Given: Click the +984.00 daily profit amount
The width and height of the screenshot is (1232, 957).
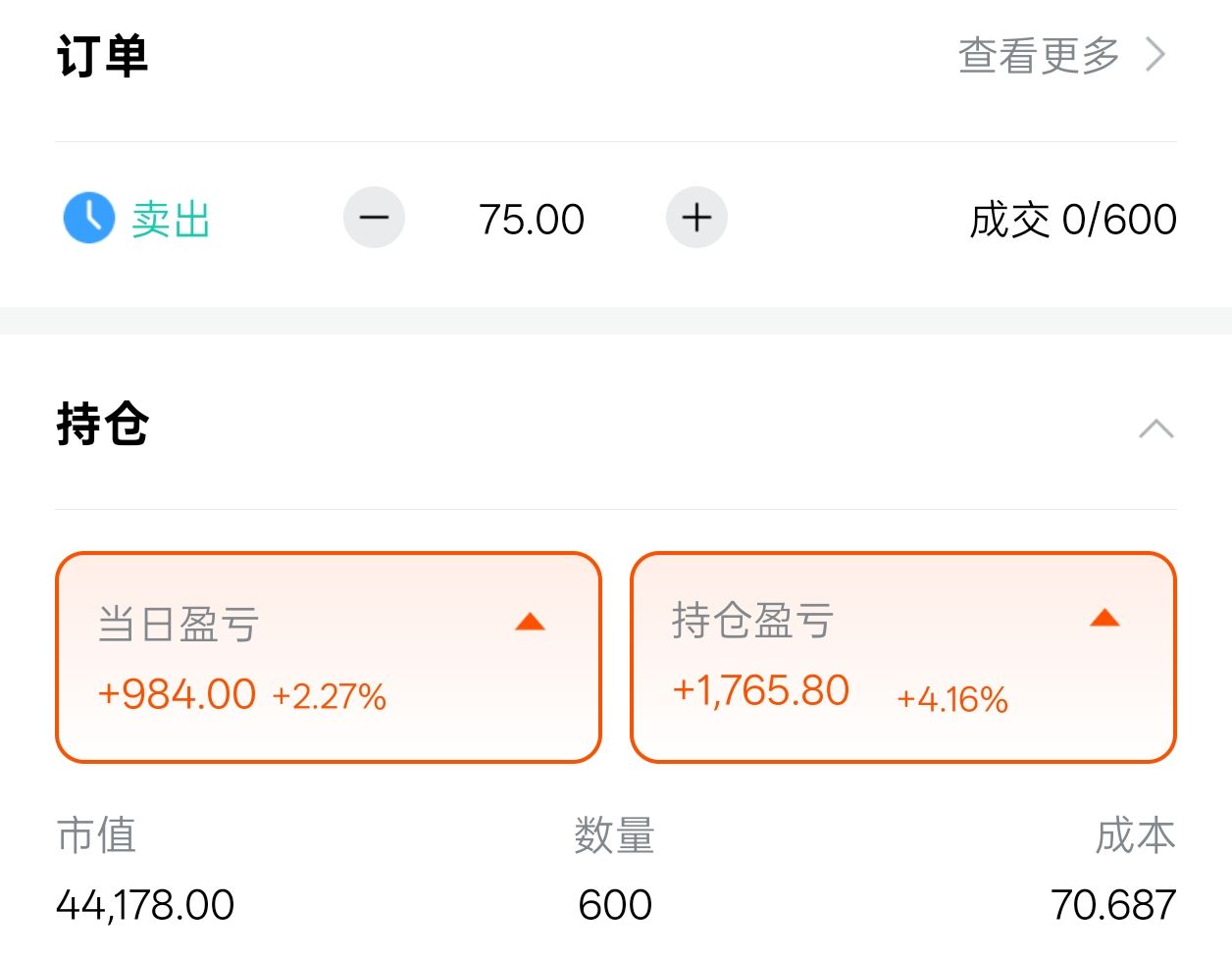Looking at the screenshot, I should coord(177,694).
